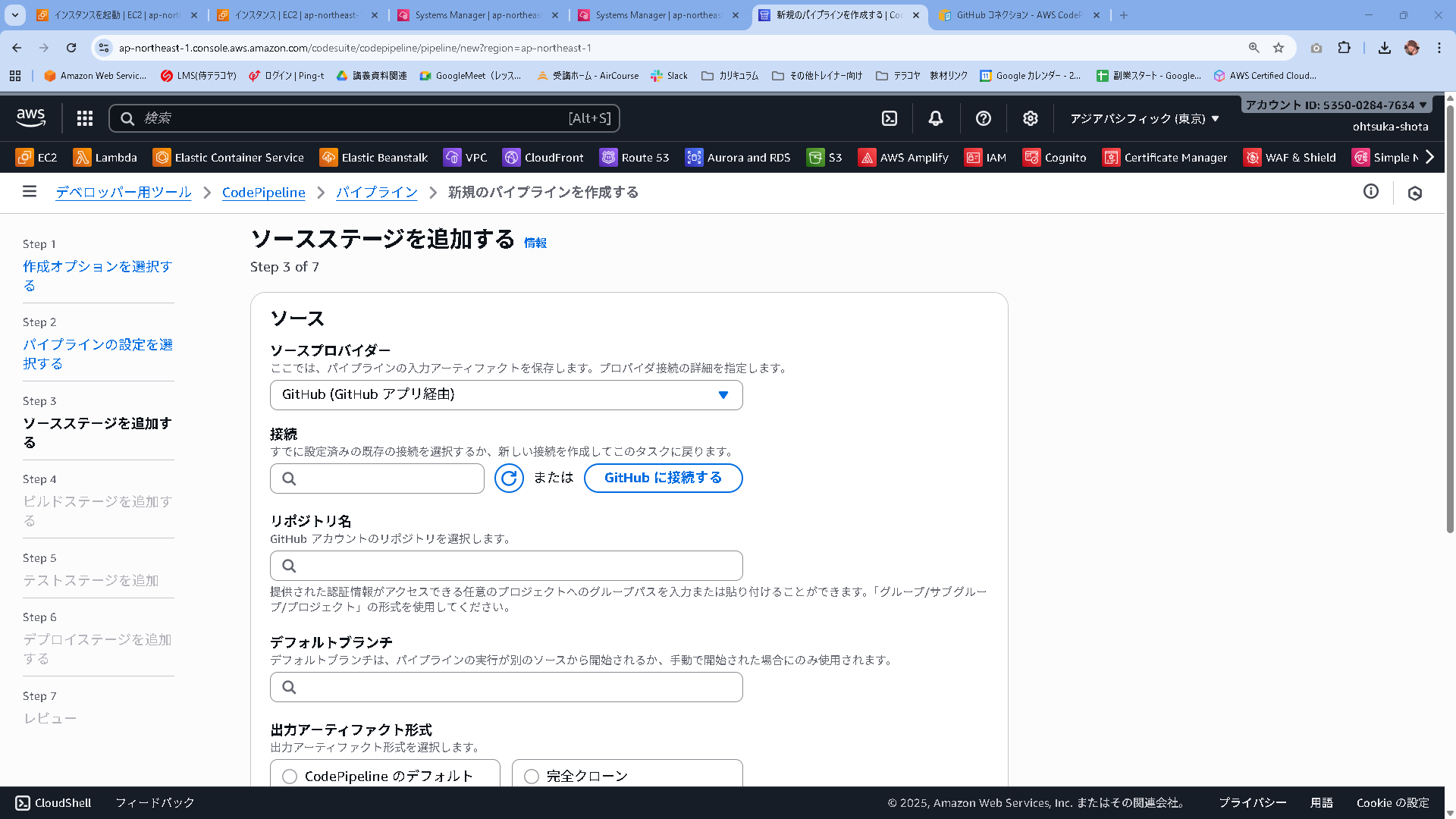Open CloudShell from the status bar
The width and height of the screenshot is (1456, 819).
53,802
